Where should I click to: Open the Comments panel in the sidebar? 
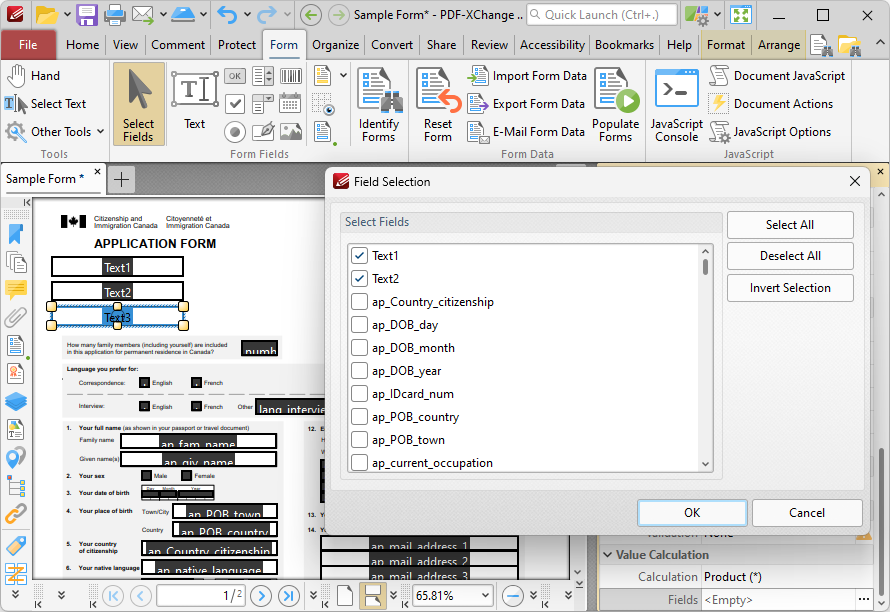(x=15, y=291)
